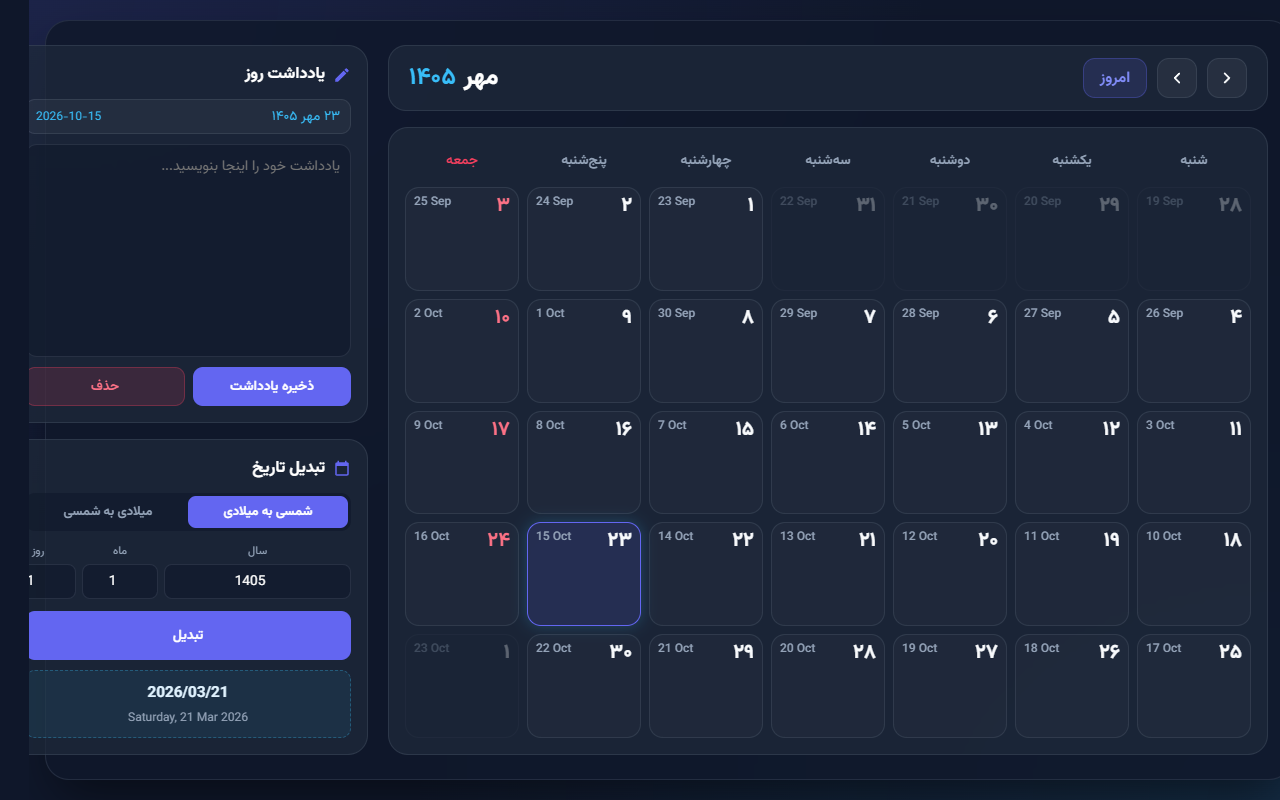Delete the note using the حذف button
The height and width of the screenshot is (800, 1280).
(x=105, y=386)
